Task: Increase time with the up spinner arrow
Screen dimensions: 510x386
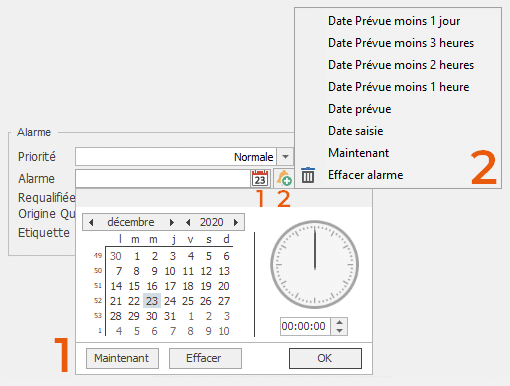Action: click(339, 322)
